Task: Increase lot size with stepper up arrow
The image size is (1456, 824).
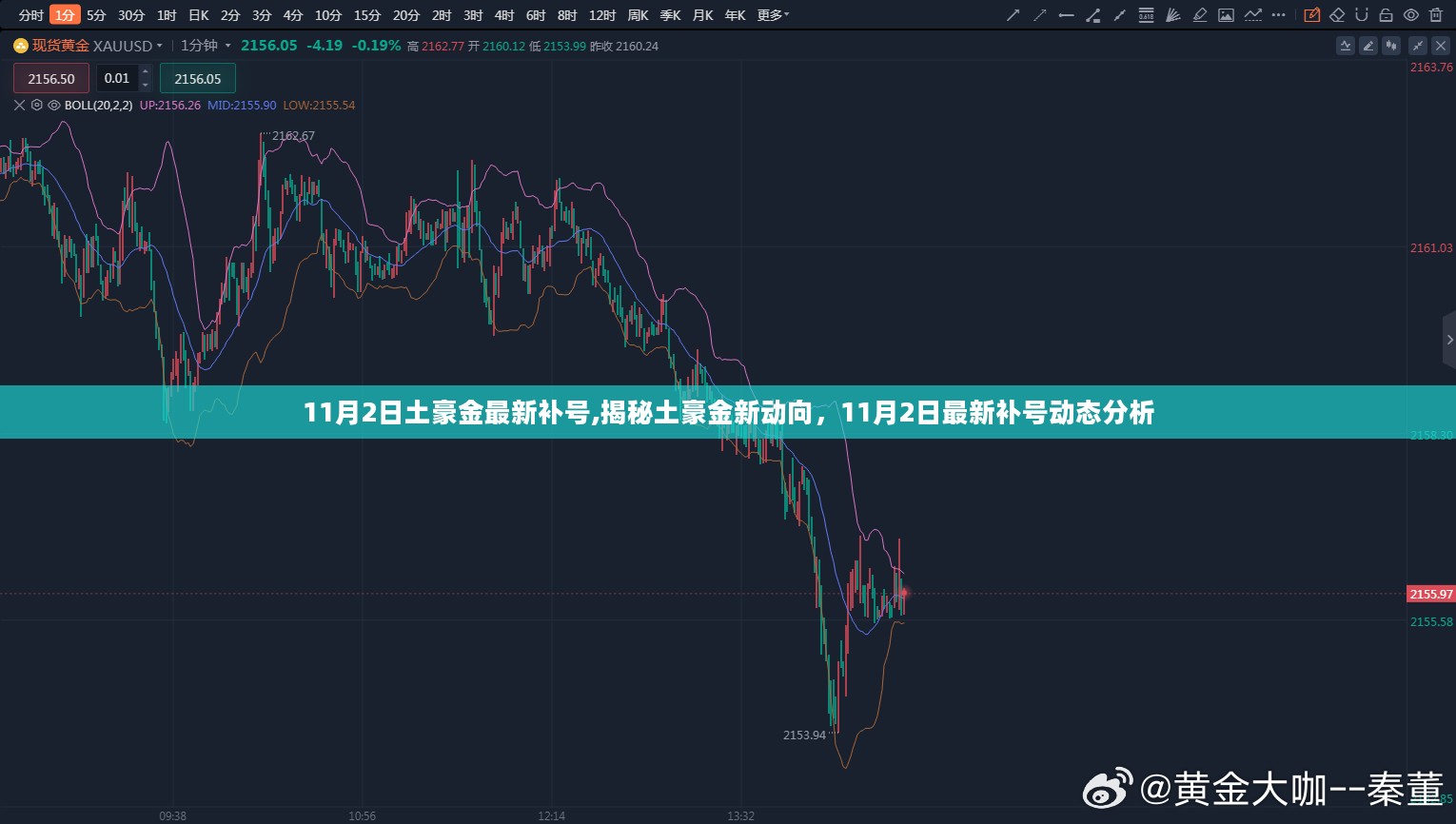Action: 146,71
